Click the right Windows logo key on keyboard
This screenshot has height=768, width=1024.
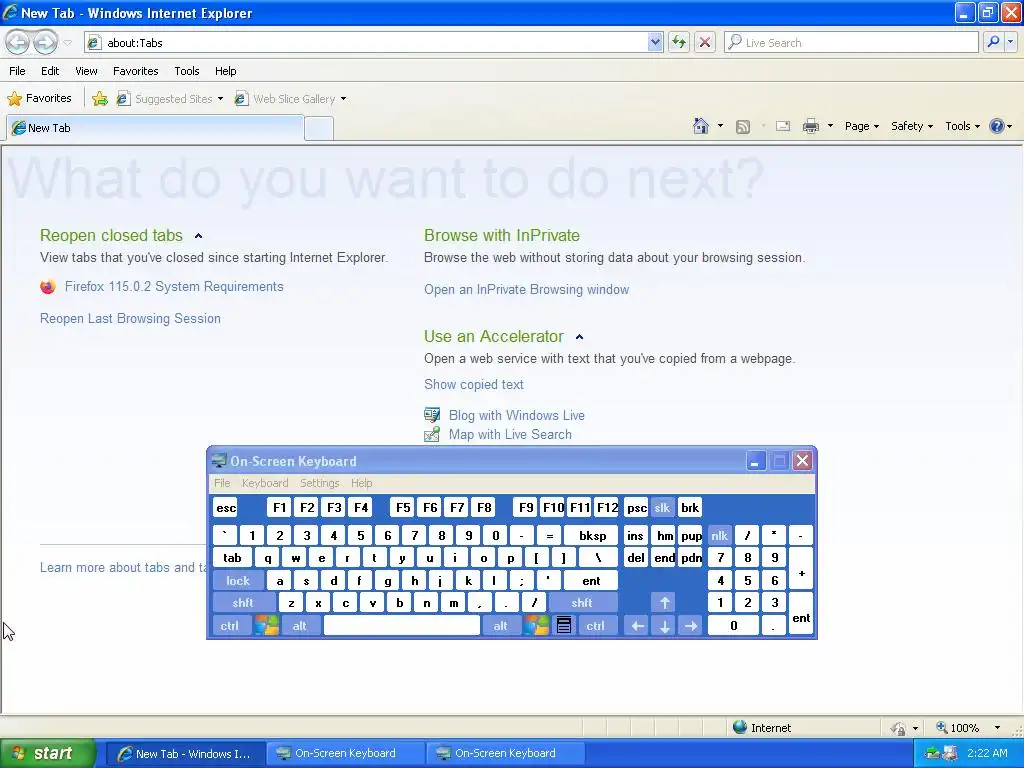tap(536, 626)
